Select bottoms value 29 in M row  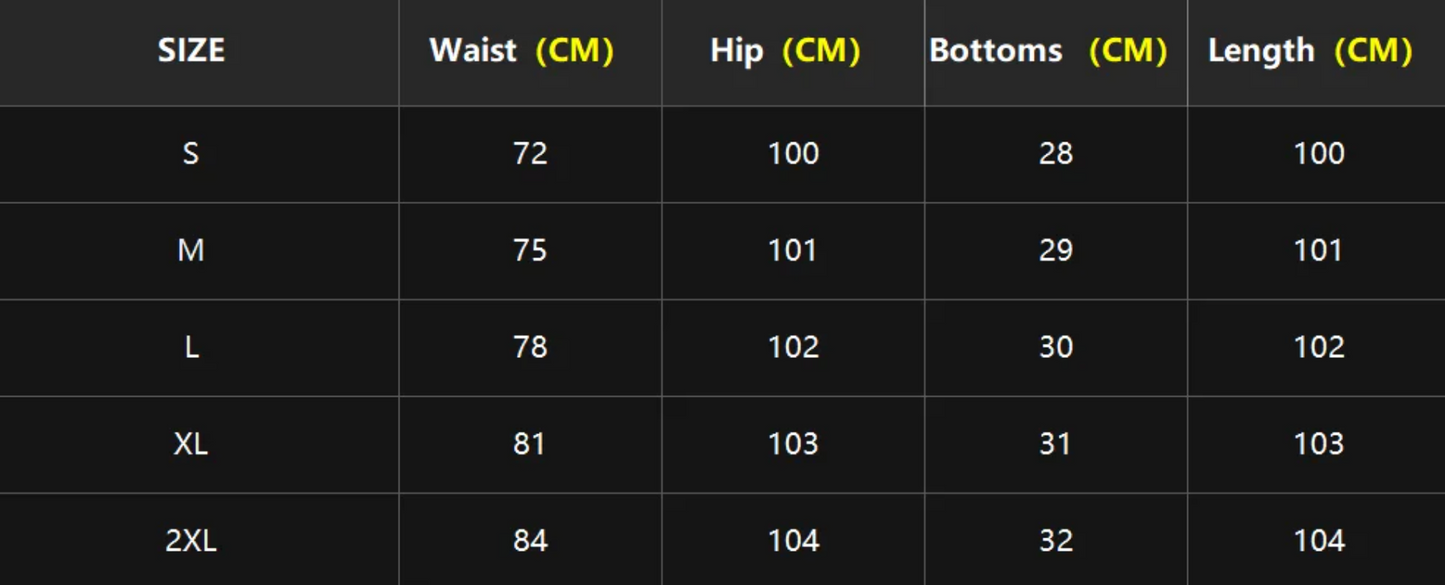(x=1056, y=250)
